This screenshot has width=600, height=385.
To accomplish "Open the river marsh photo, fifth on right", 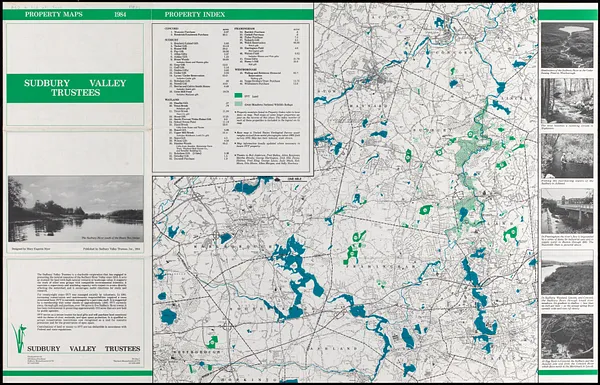I will [x=567, y=272].
